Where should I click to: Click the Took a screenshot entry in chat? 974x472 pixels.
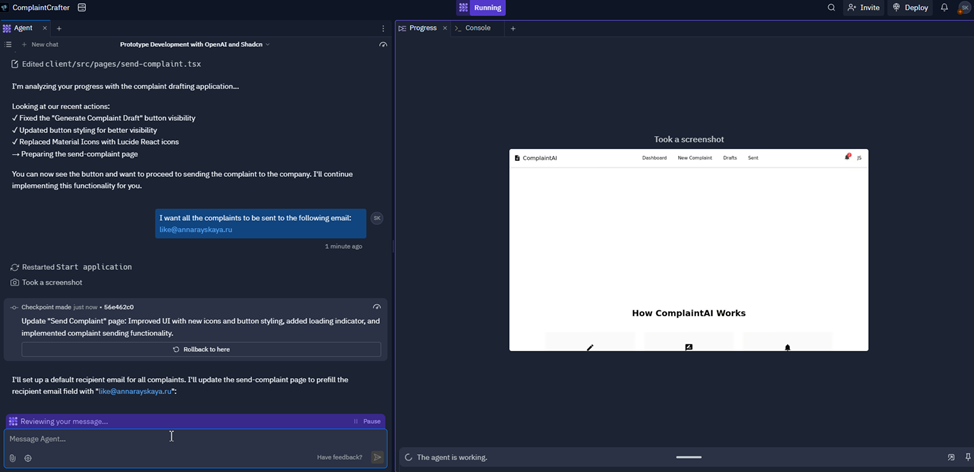[x=47, y=283]
